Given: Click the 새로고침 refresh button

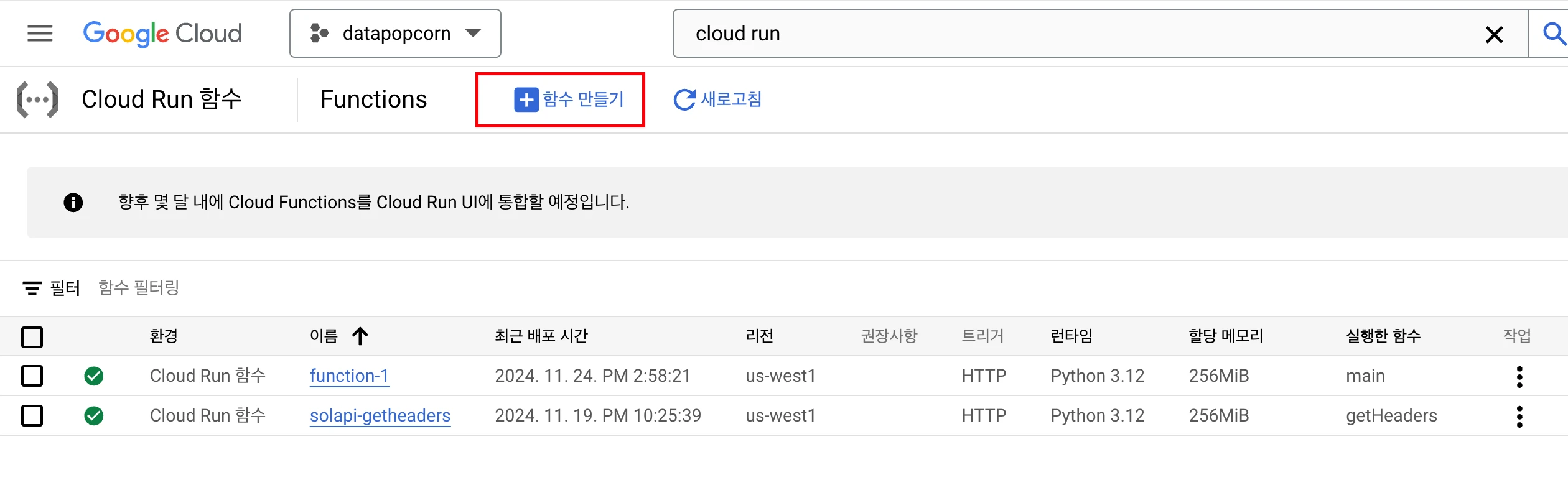Looking at the screenshot, I should 718,99.
